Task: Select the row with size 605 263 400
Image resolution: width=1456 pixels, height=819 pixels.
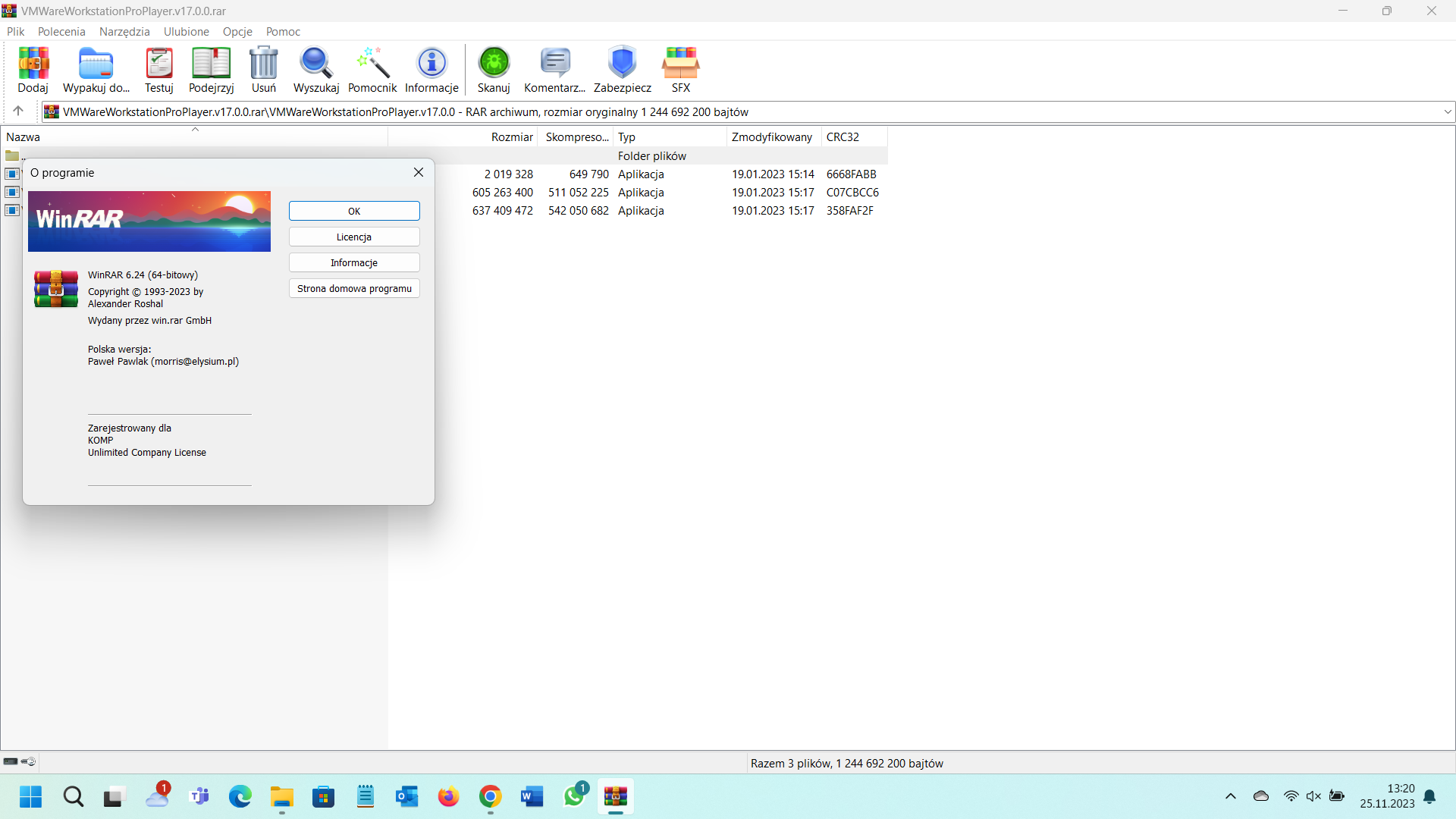Action: pos(660,193)
